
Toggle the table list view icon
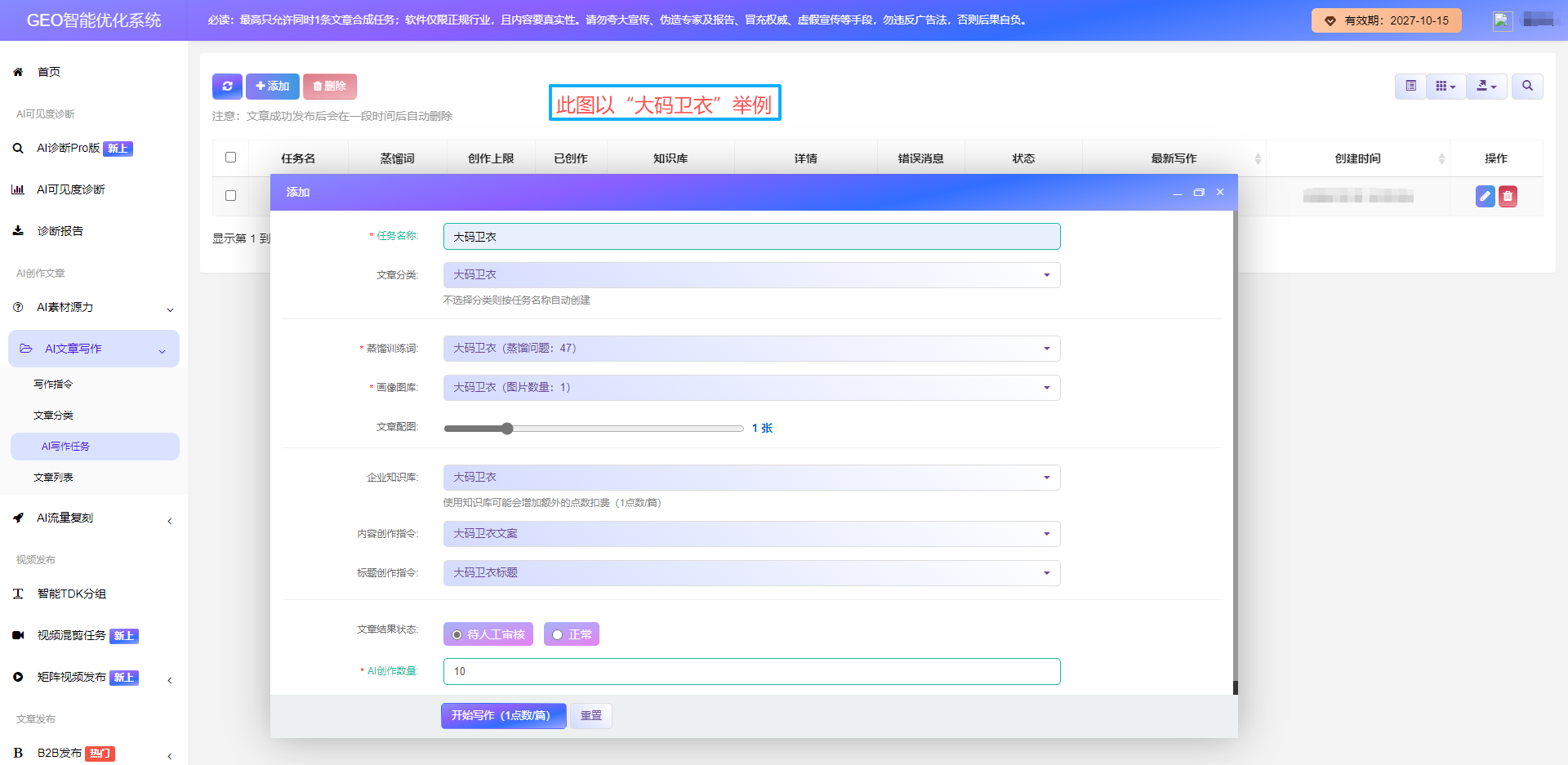coord(1410,86)
